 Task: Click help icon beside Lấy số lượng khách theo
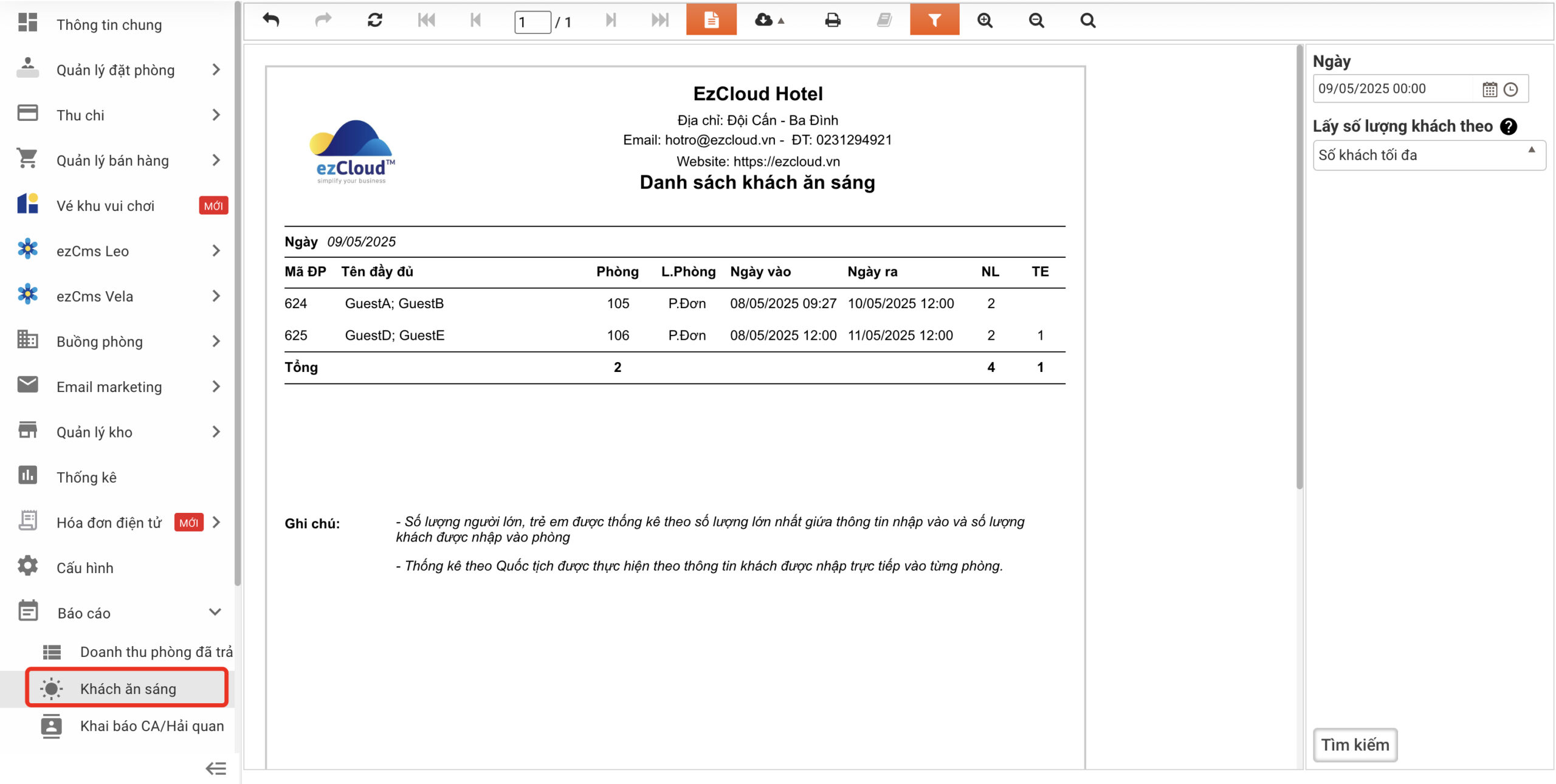pyautogui.click(x=1509, y=126)
